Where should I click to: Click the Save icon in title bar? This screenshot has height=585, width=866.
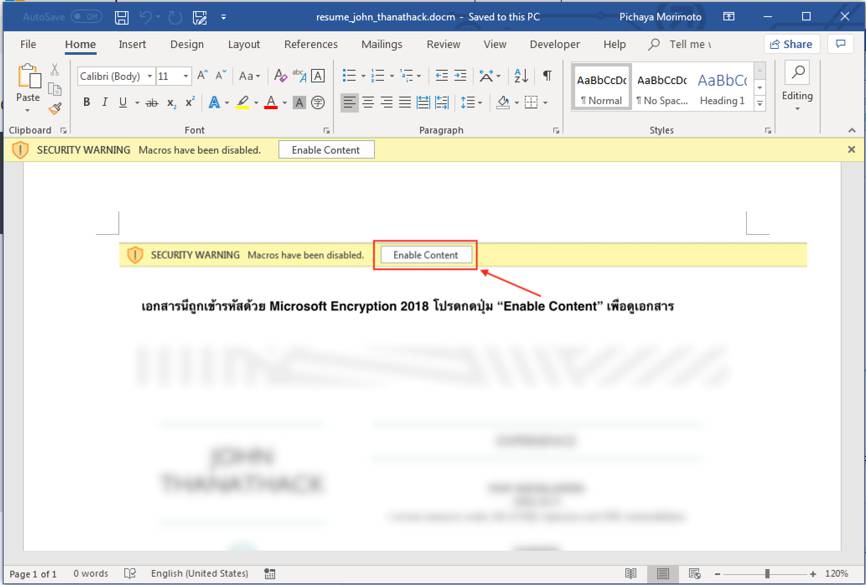click(x=122, y=17)
